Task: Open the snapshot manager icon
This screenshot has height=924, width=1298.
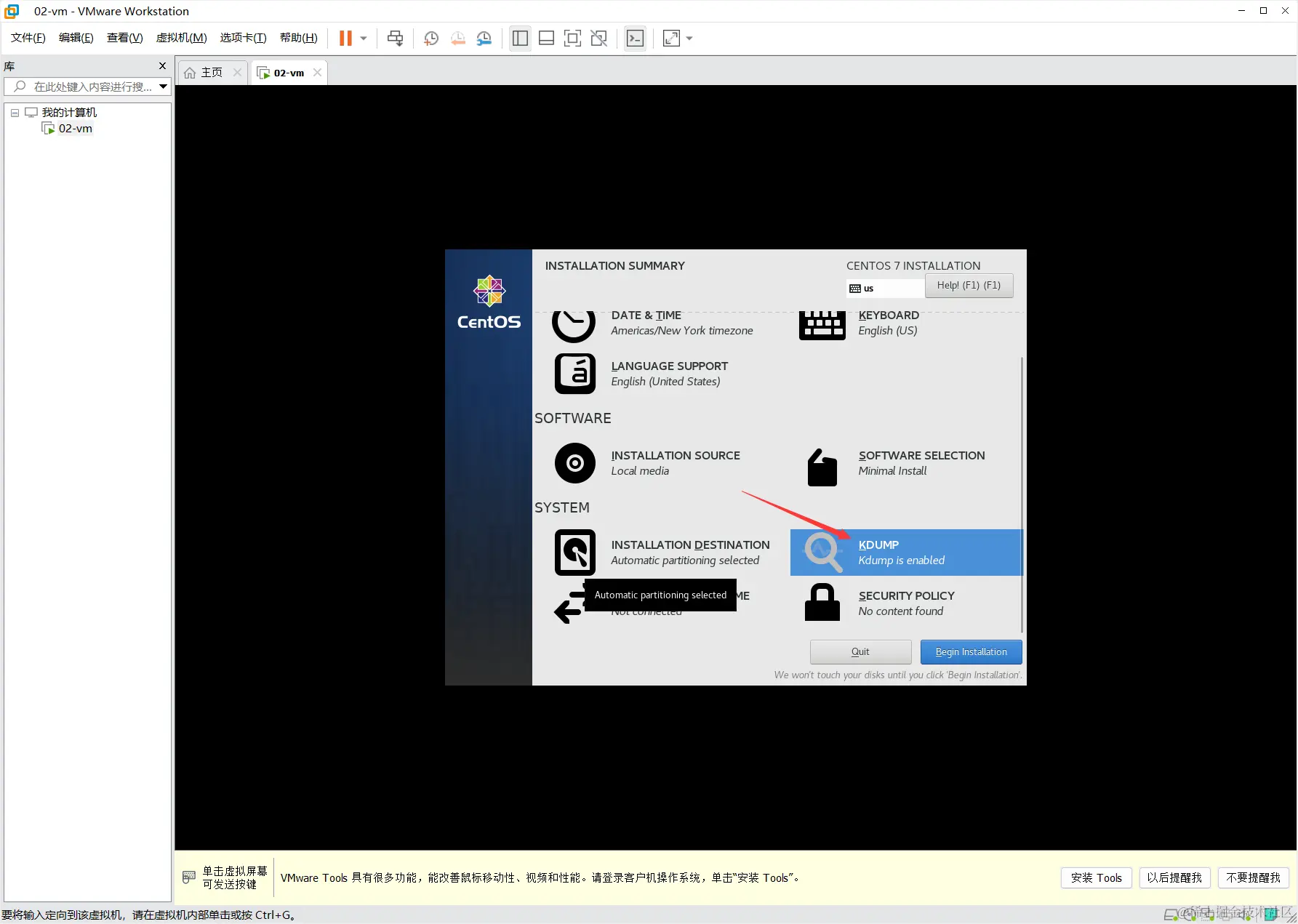Action: click(484, 39)
